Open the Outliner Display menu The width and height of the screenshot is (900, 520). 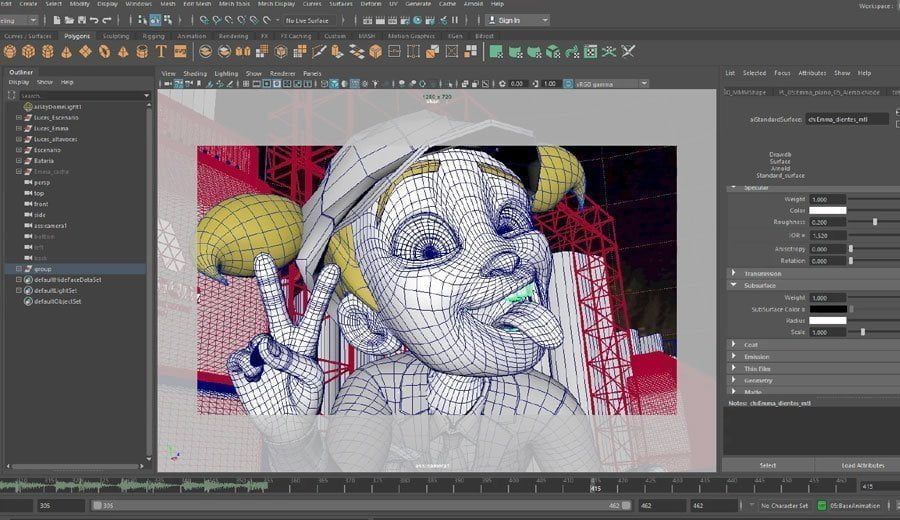coord(19,82)
